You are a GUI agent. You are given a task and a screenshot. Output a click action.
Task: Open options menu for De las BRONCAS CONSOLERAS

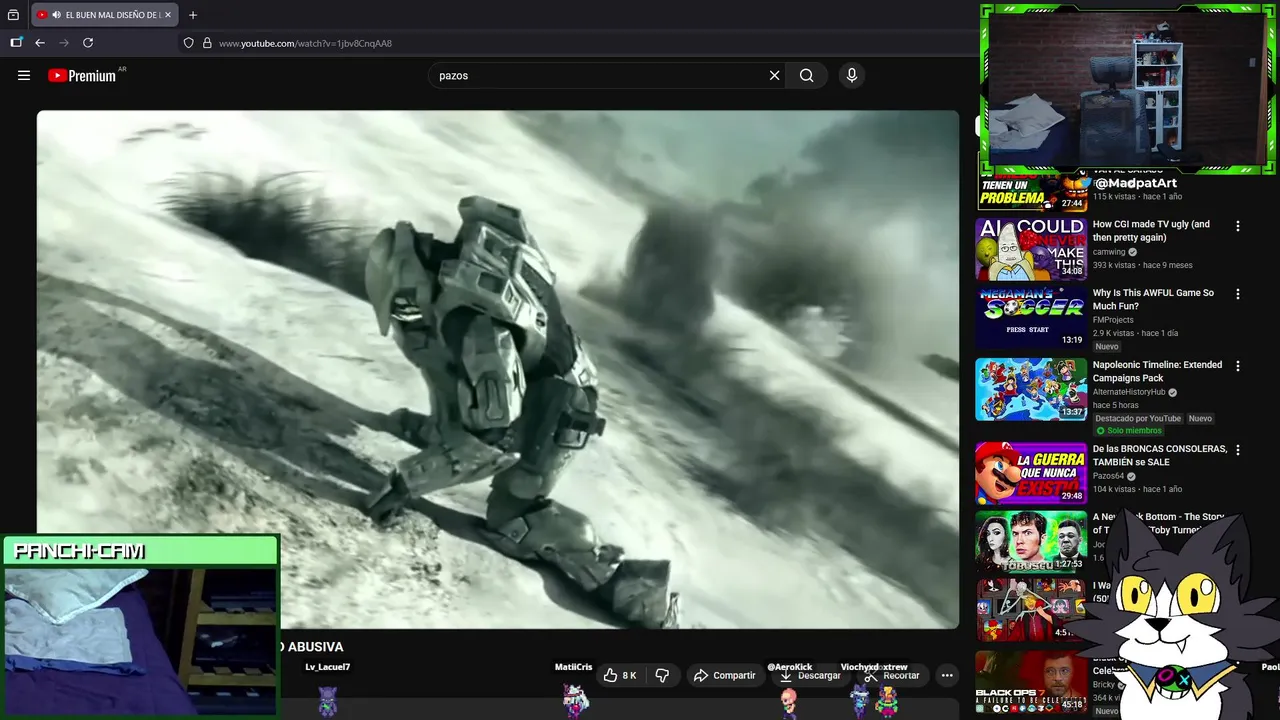pos(1238,450)
